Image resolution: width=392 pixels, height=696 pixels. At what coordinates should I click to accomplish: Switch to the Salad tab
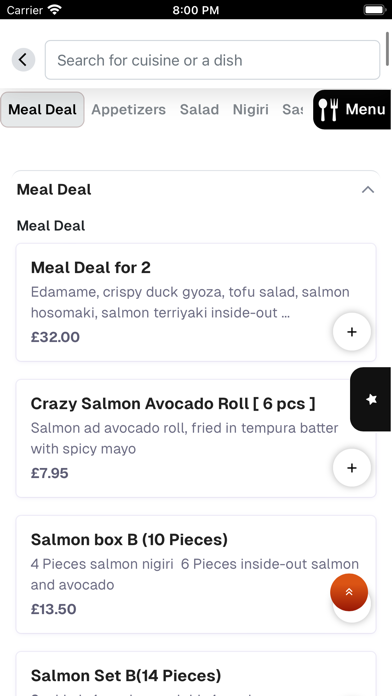point(199,109)
